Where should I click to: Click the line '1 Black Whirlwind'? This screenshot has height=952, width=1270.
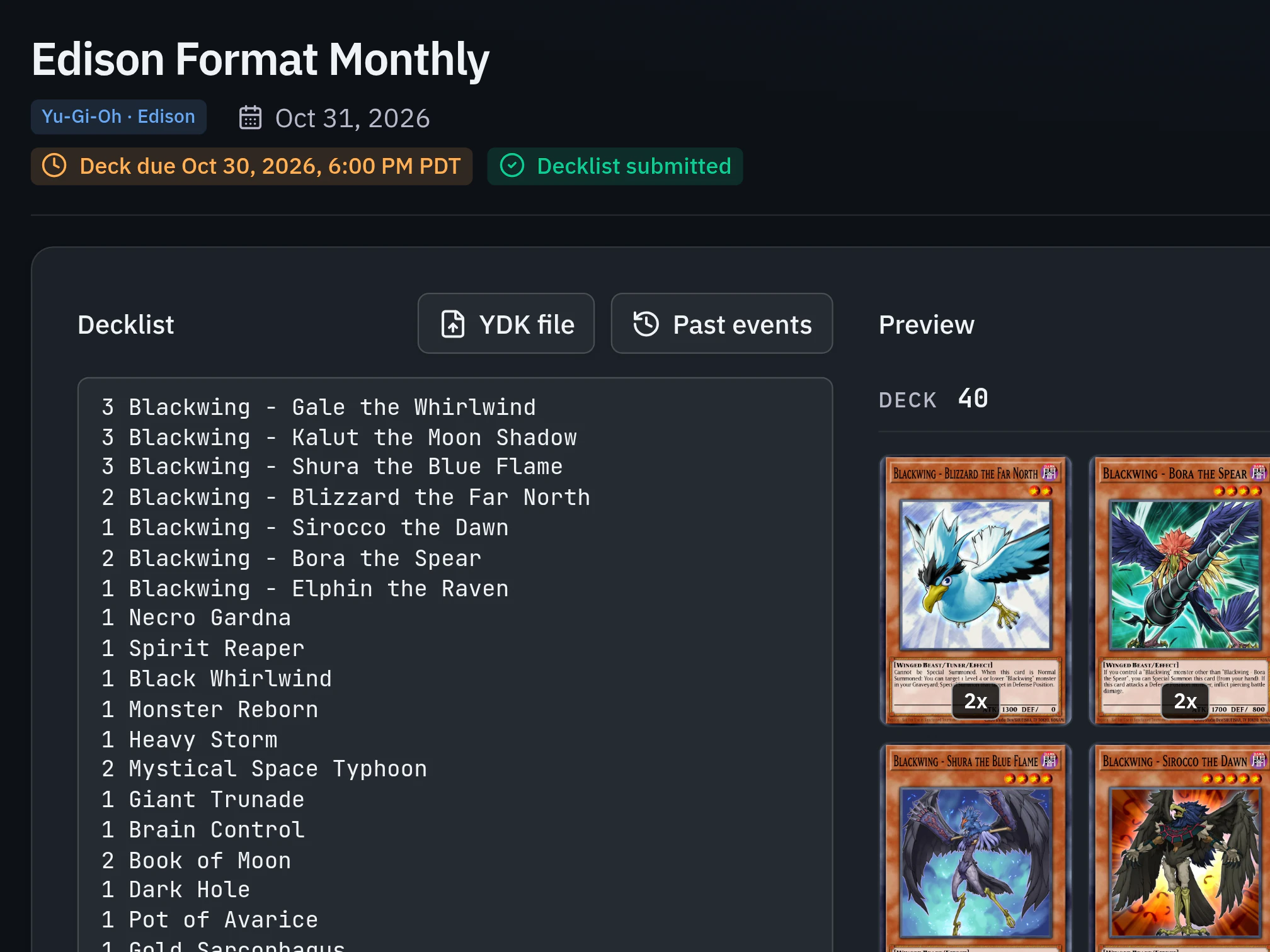217,679
